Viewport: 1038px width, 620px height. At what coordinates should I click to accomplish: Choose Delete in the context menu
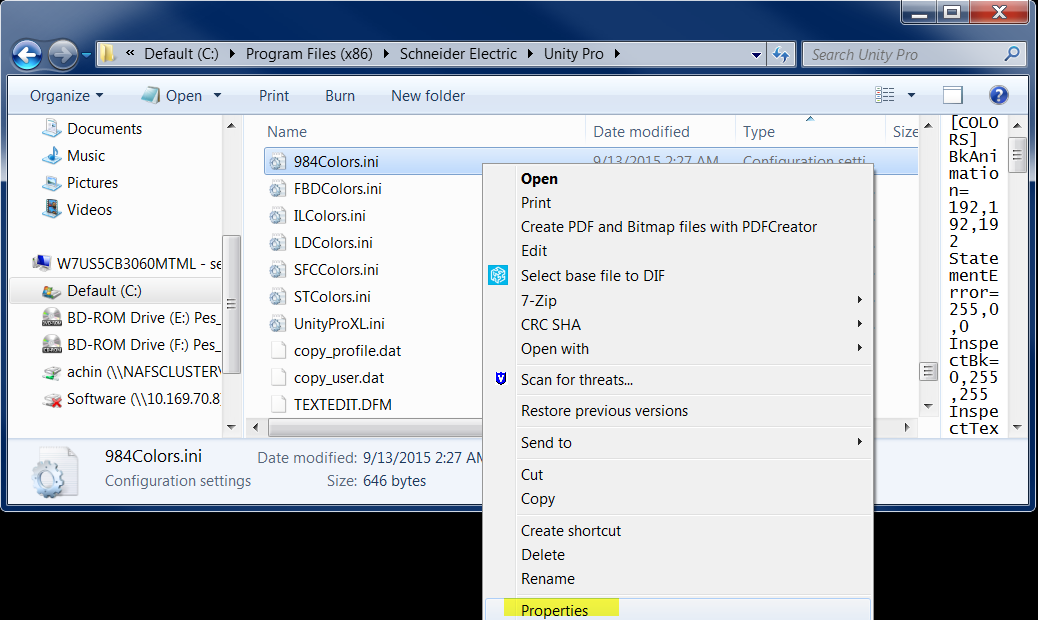(x=679, y=554)
